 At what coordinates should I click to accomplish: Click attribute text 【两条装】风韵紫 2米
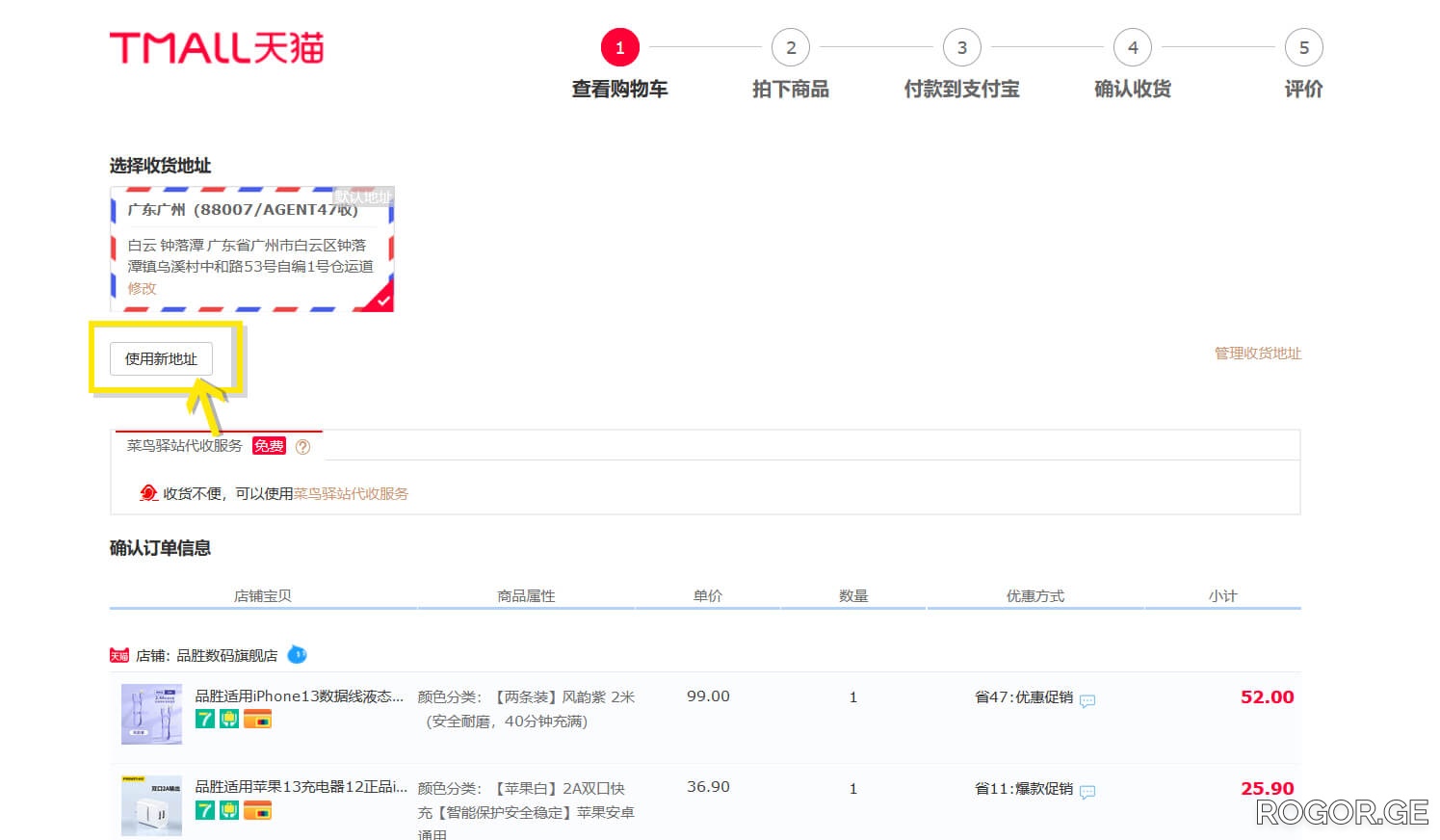[x=564, y=696]
